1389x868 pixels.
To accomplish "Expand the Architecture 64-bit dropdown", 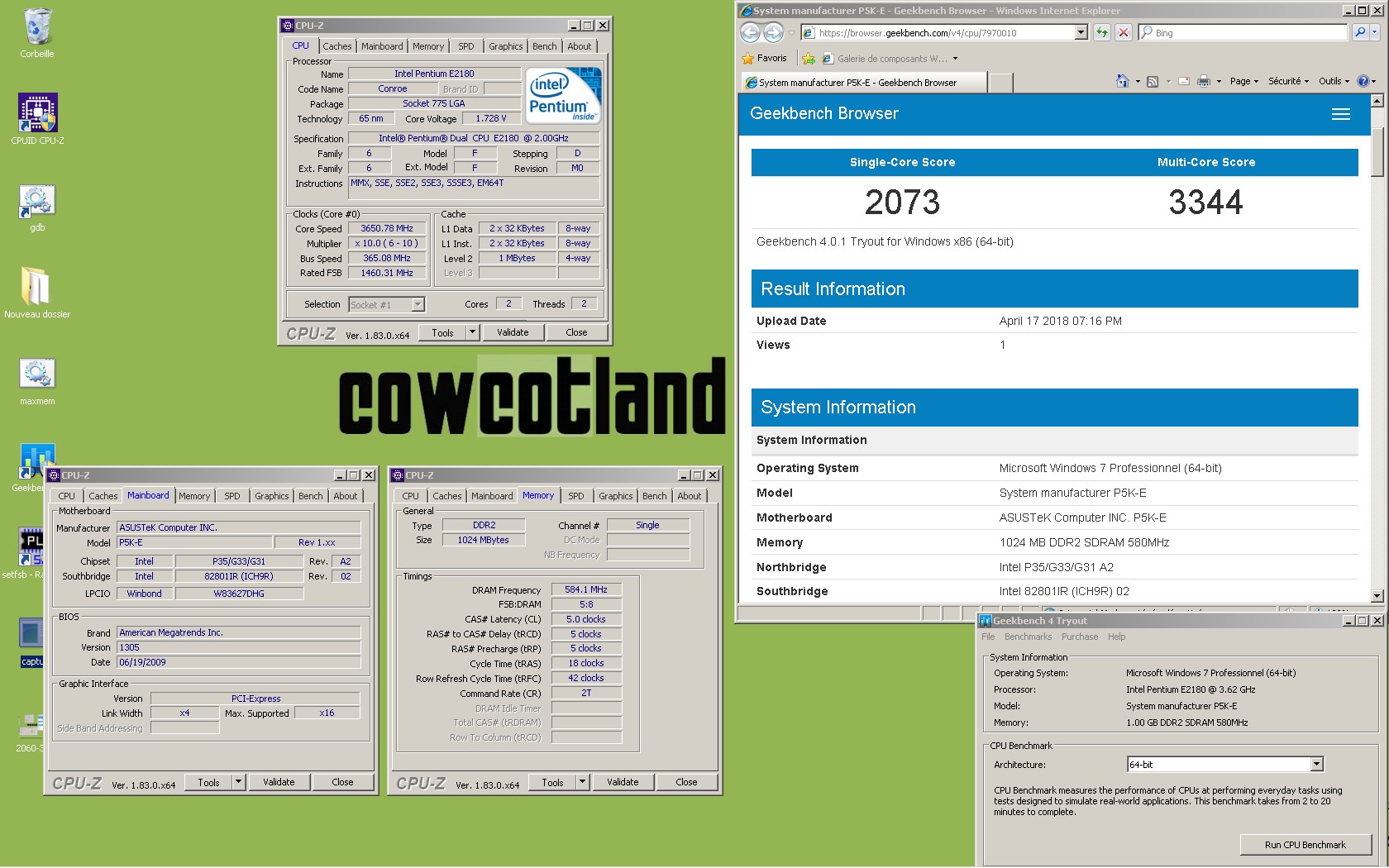I will point(1316,765).
